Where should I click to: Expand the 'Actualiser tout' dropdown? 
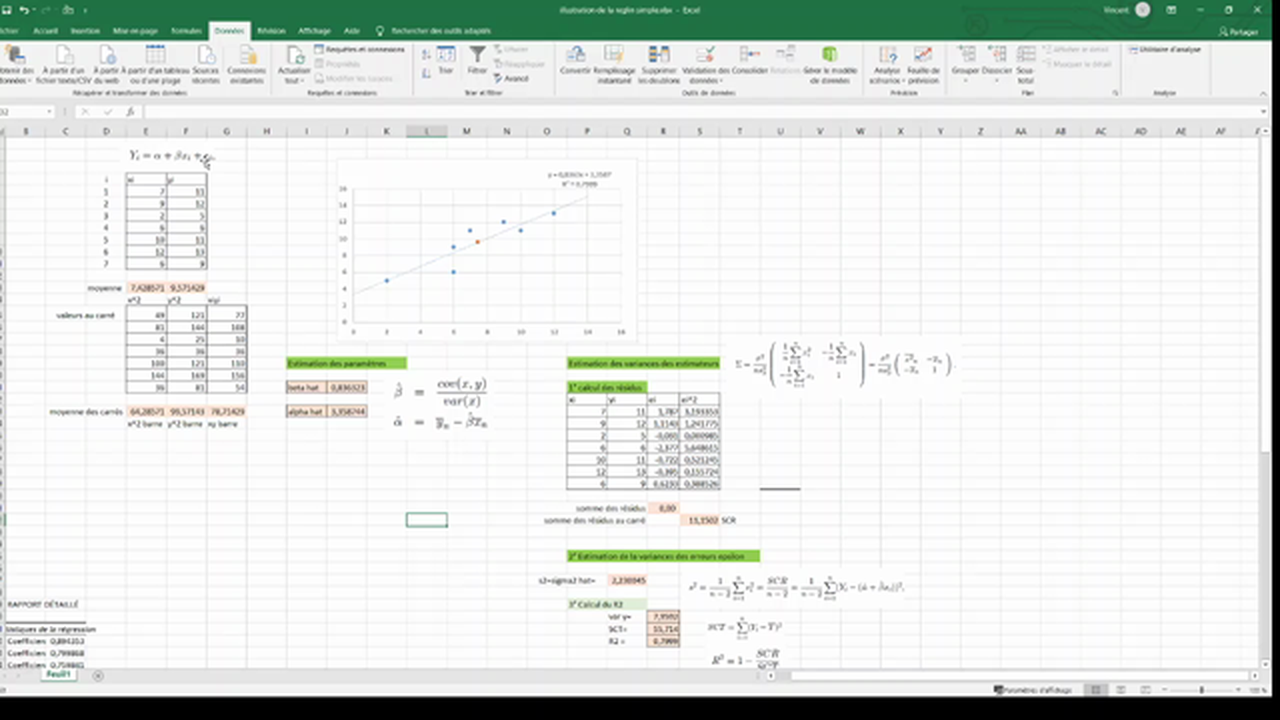(x=294, y=64)
